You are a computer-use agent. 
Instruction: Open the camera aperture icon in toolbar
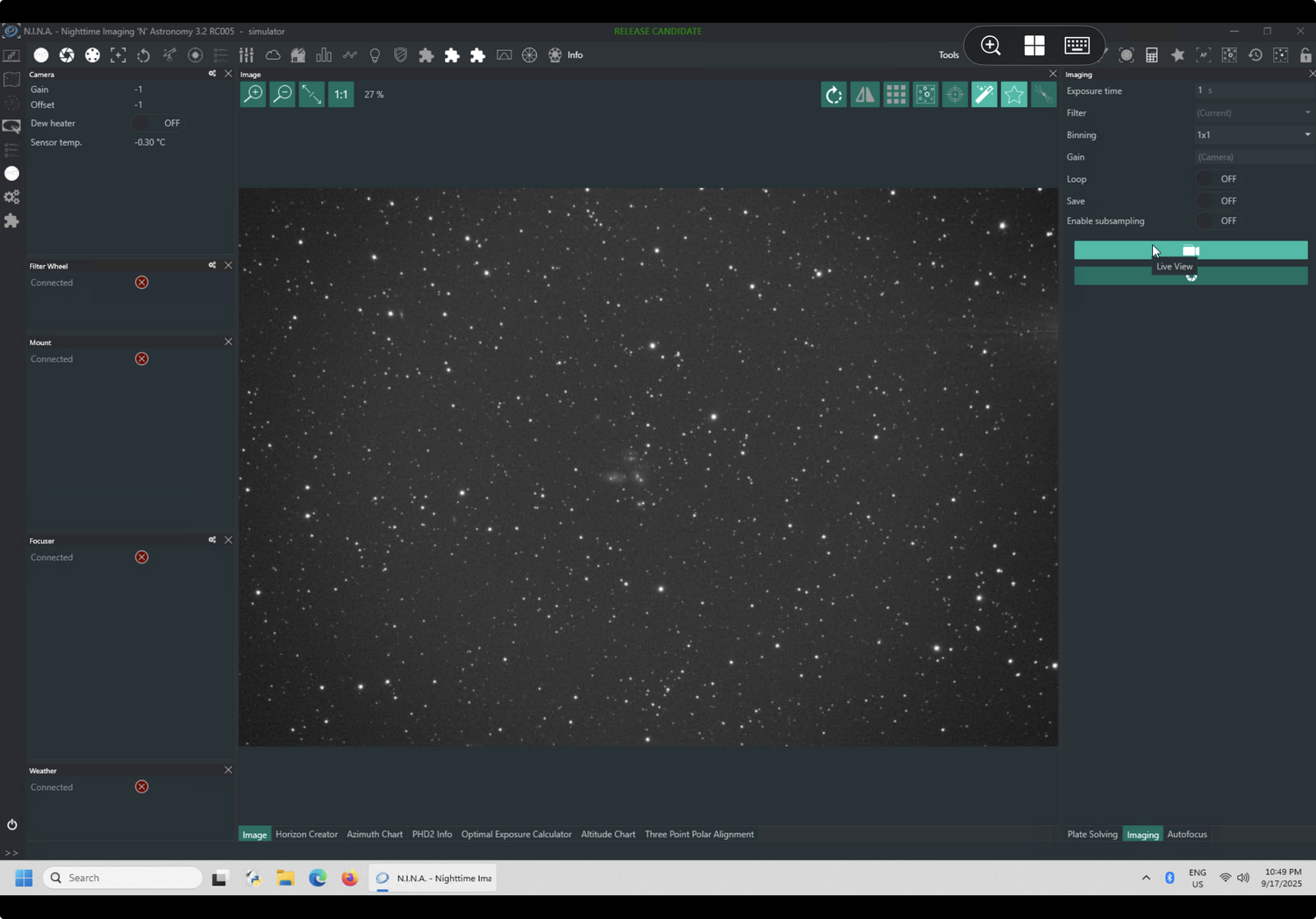point(67,54)
